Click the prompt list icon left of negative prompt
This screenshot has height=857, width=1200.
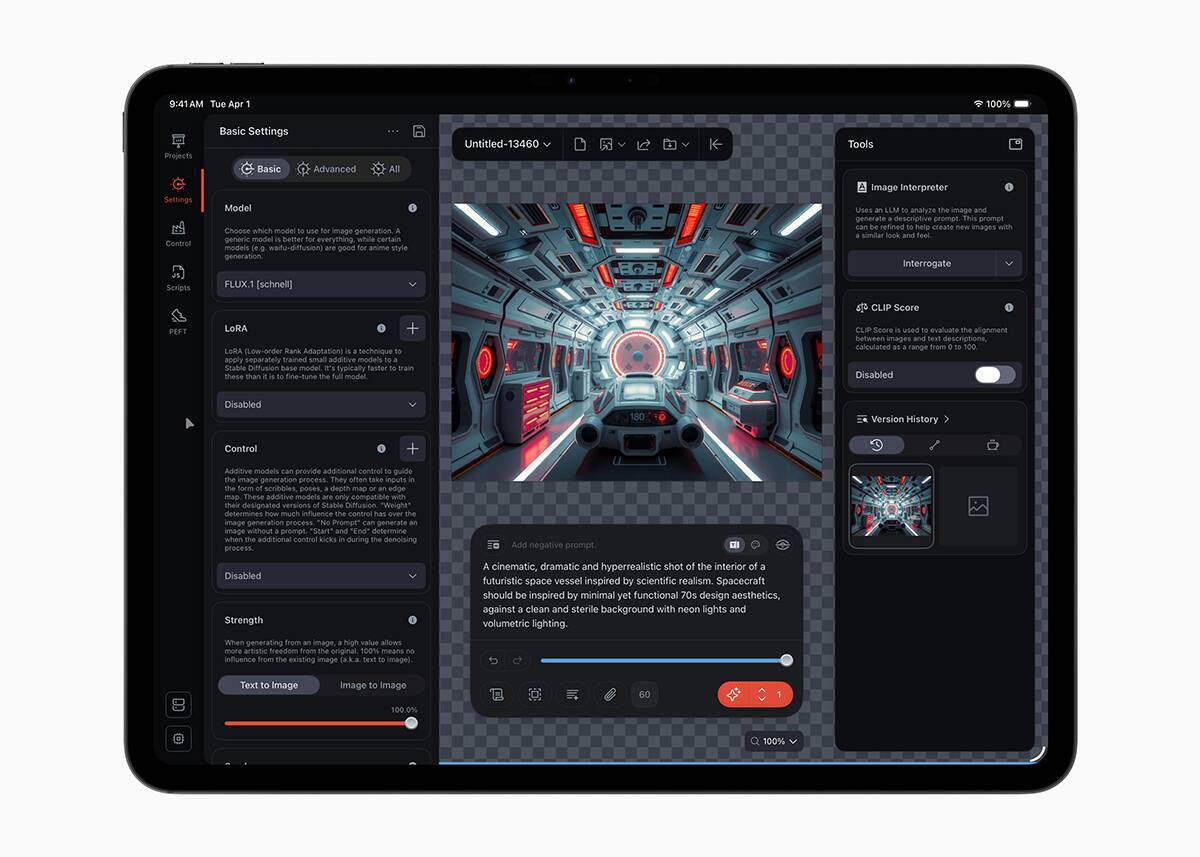click(493, 545)
